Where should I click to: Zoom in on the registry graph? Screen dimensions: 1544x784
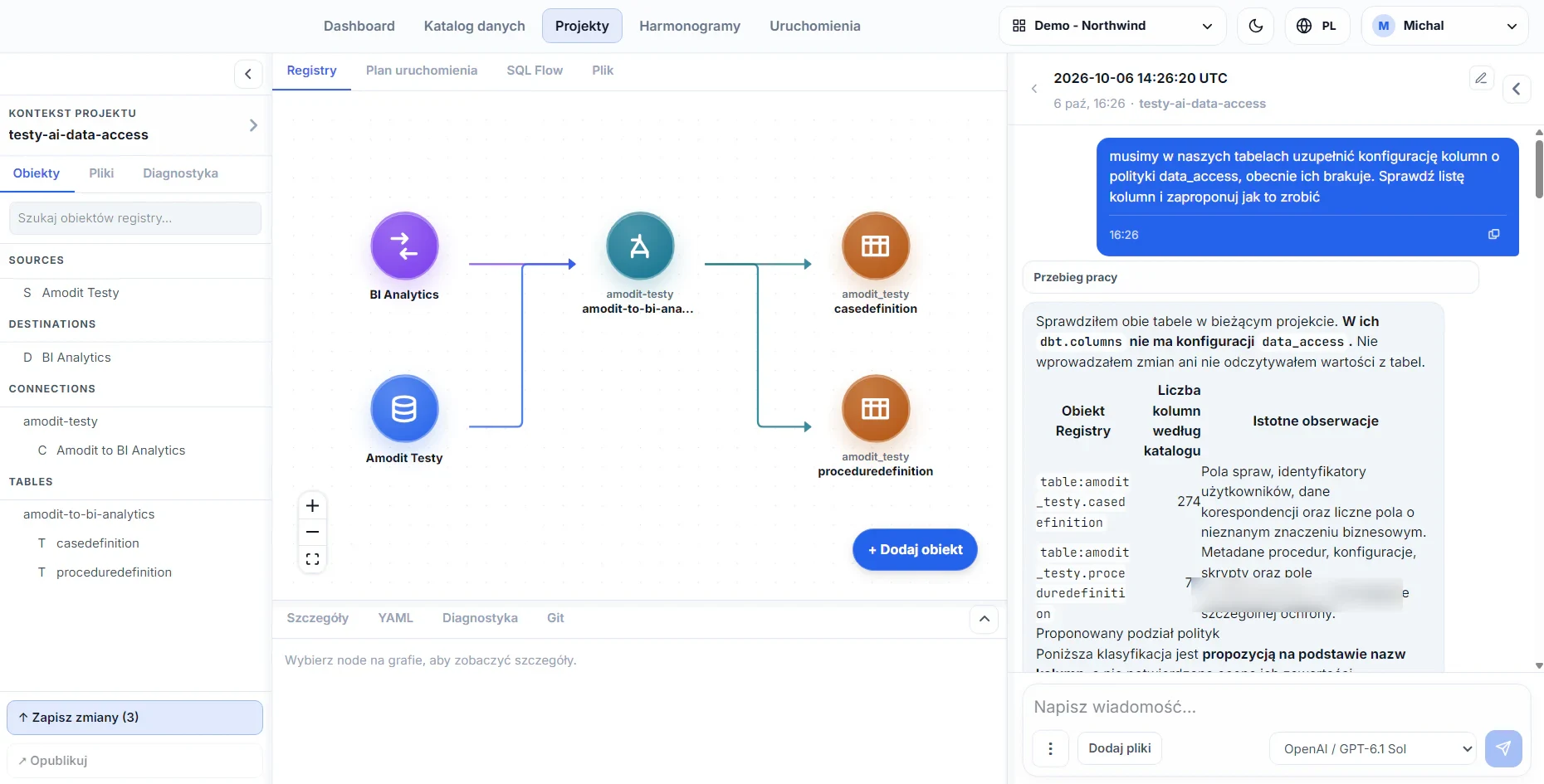tap(312, 505)
